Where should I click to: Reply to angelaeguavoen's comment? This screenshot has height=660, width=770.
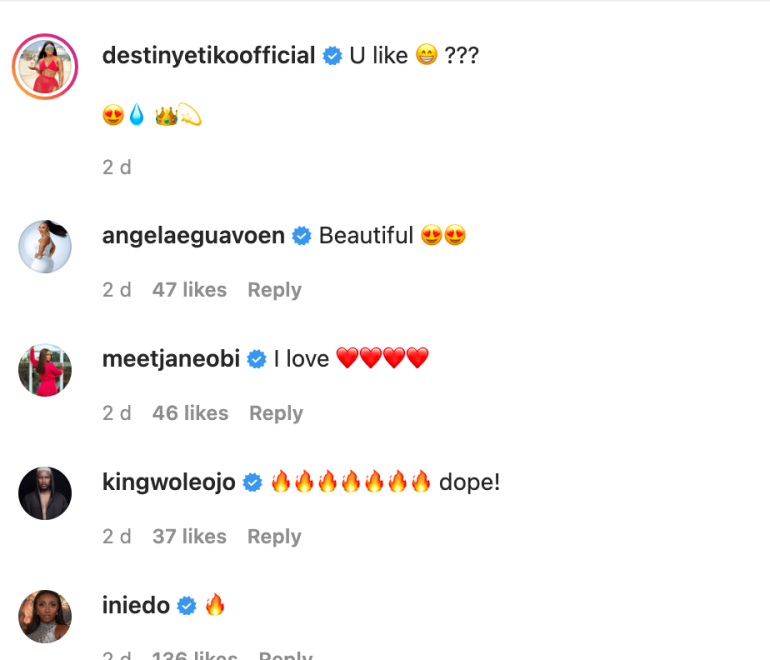274,290
